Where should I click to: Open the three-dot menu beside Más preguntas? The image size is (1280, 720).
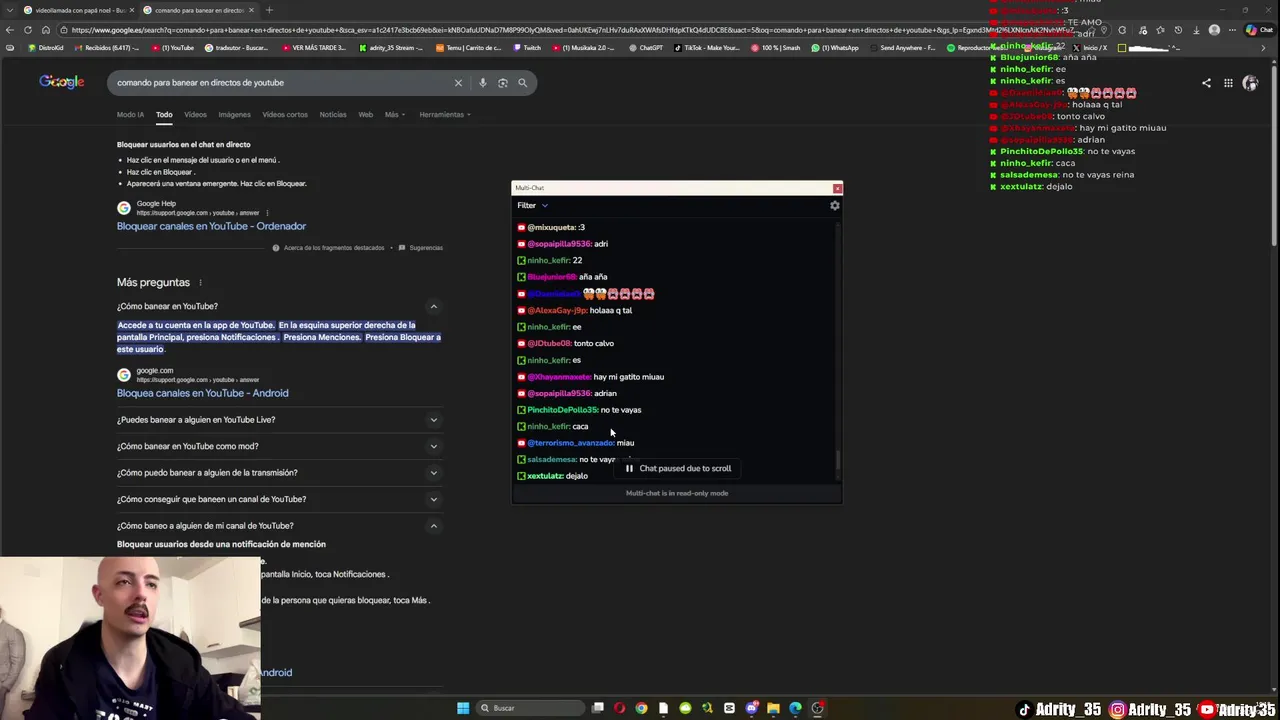[x=200, y=283]
